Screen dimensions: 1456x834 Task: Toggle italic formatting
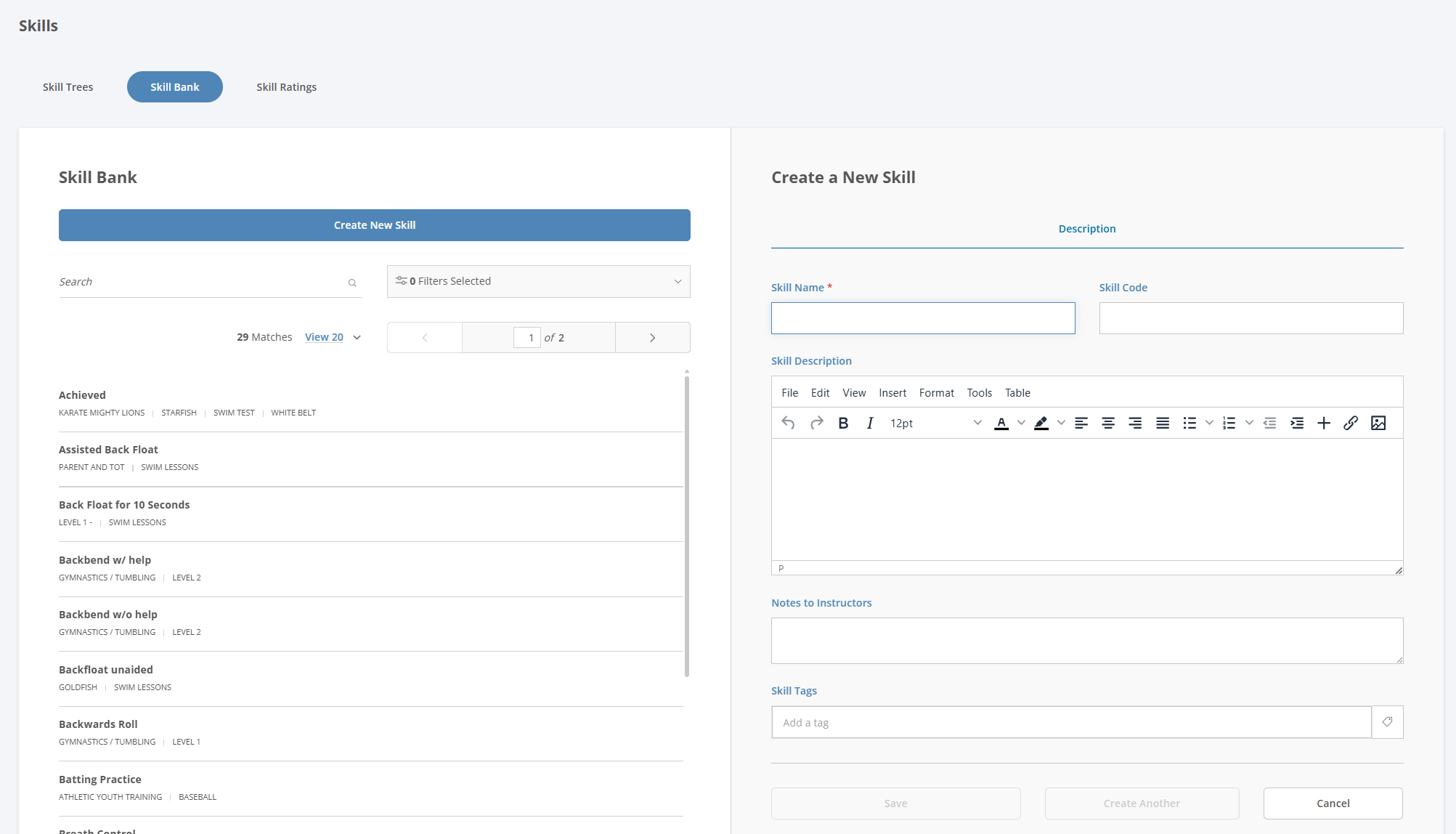[870, 423]
